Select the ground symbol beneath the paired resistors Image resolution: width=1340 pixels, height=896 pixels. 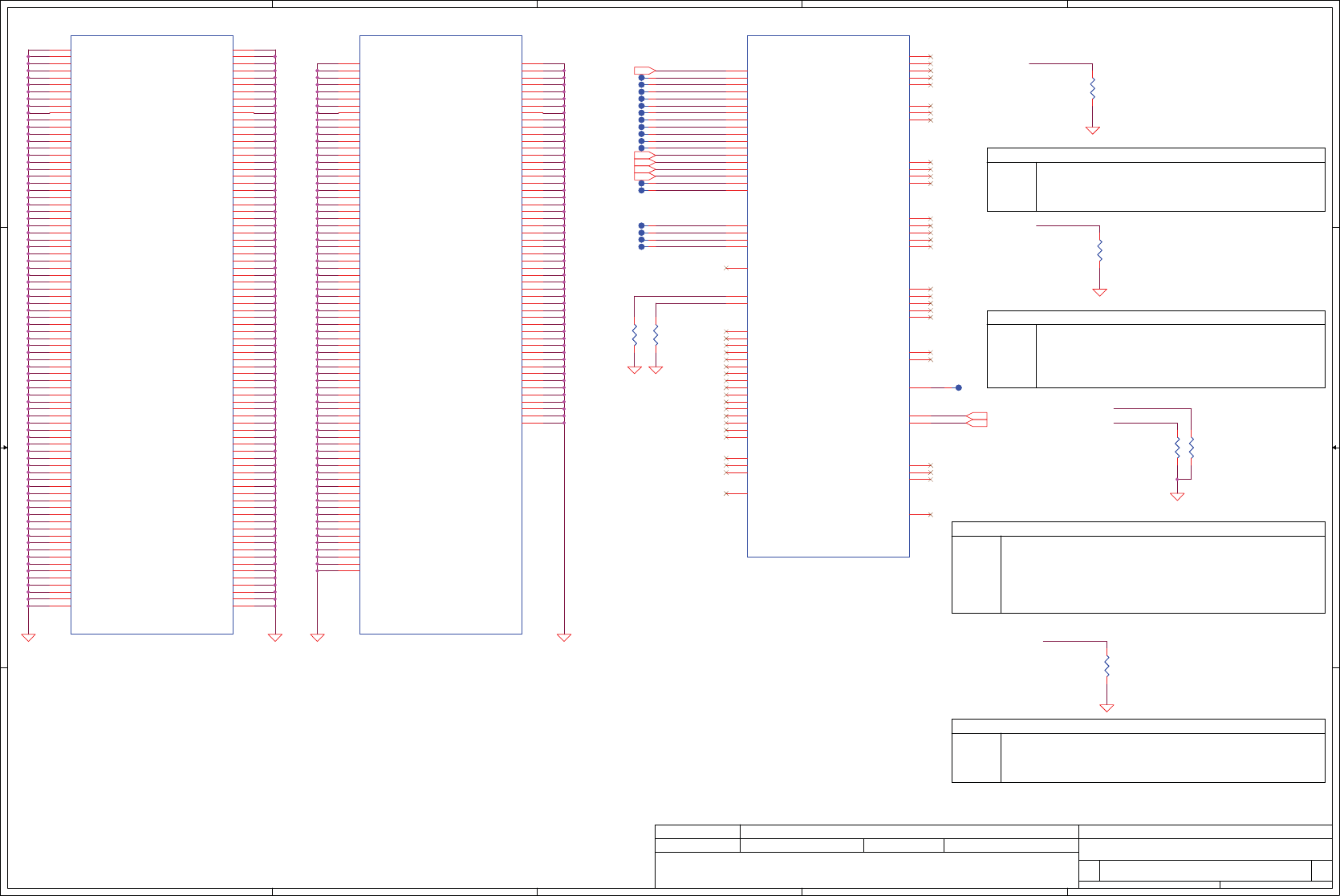(1177, 497)
